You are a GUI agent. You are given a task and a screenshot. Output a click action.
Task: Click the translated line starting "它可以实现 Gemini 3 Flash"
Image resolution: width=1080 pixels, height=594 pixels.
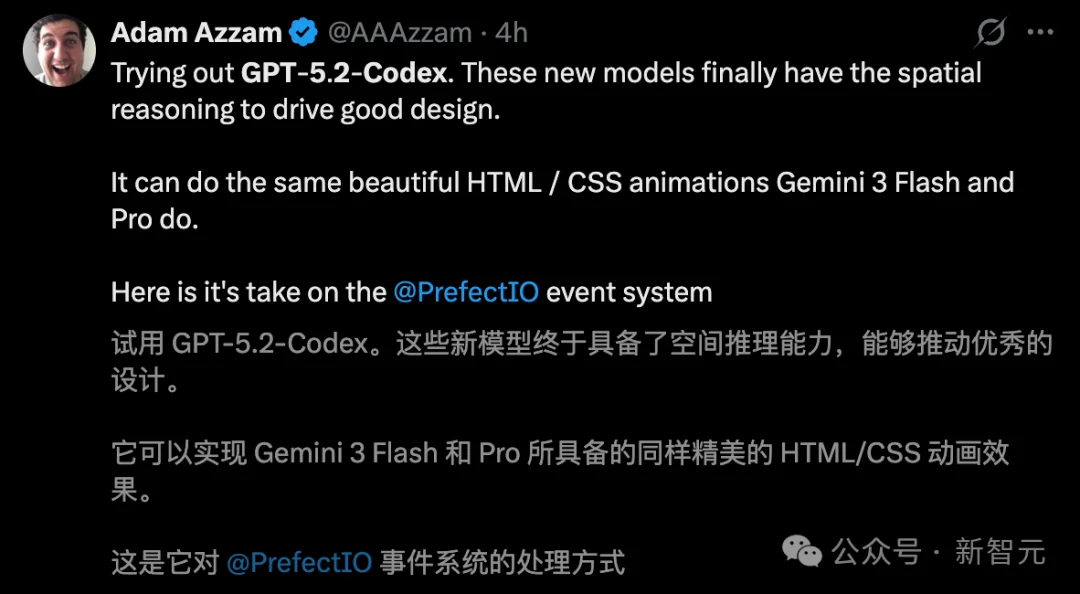tap(560, 453)
